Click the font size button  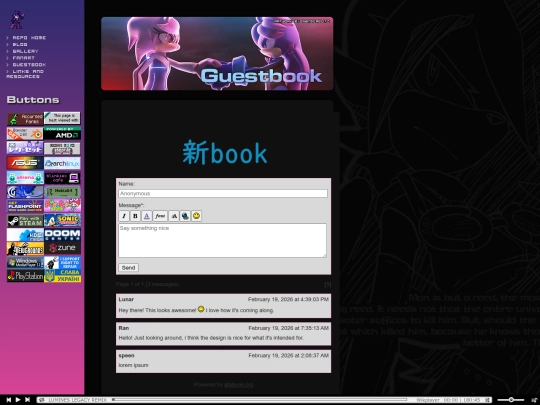(174, 216)
